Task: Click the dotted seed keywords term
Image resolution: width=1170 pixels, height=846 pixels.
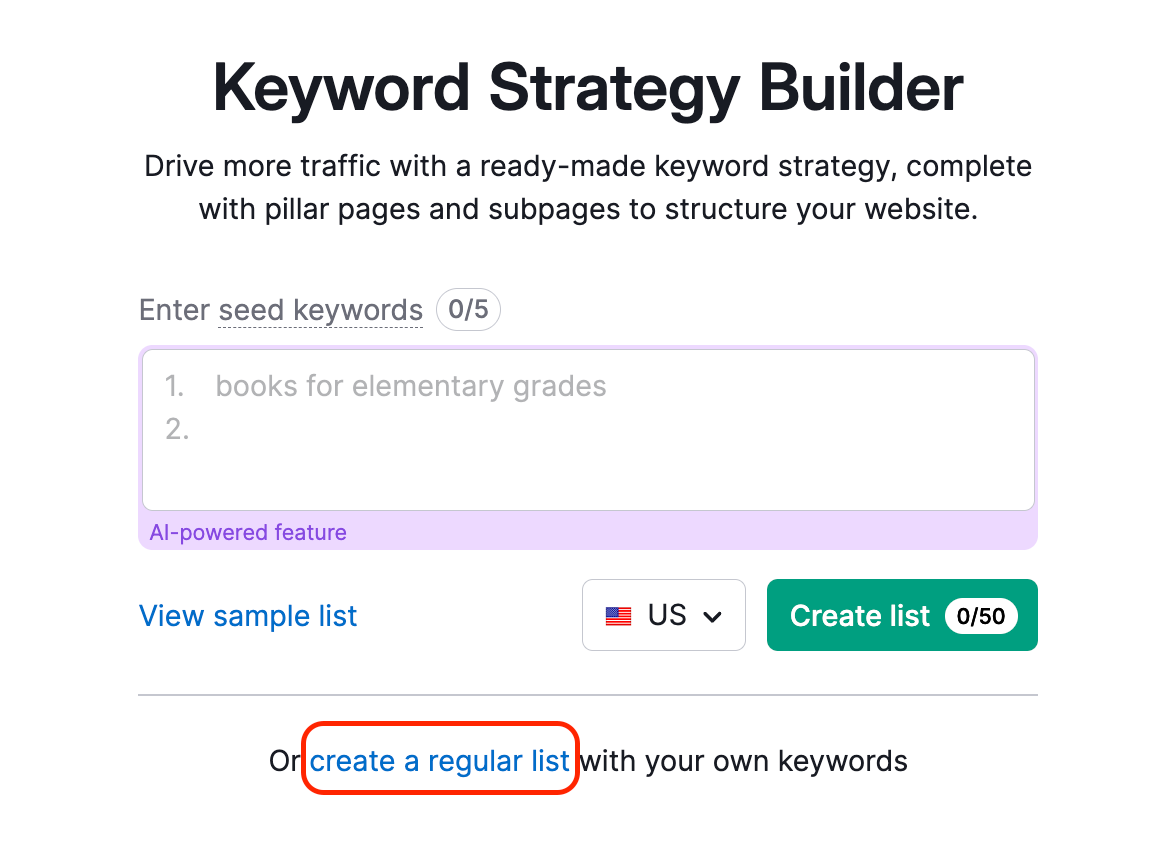Action: pos(320,310)
